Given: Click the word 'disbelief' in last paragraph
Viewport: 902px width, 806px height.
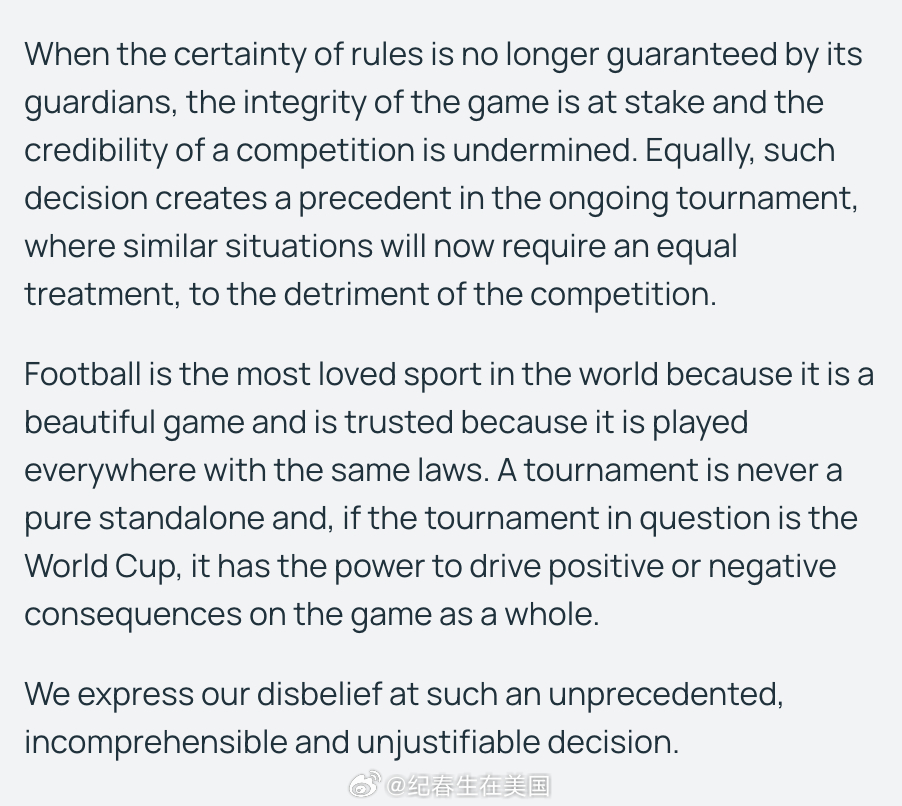Looking at the screenshot, I should 319,694.
